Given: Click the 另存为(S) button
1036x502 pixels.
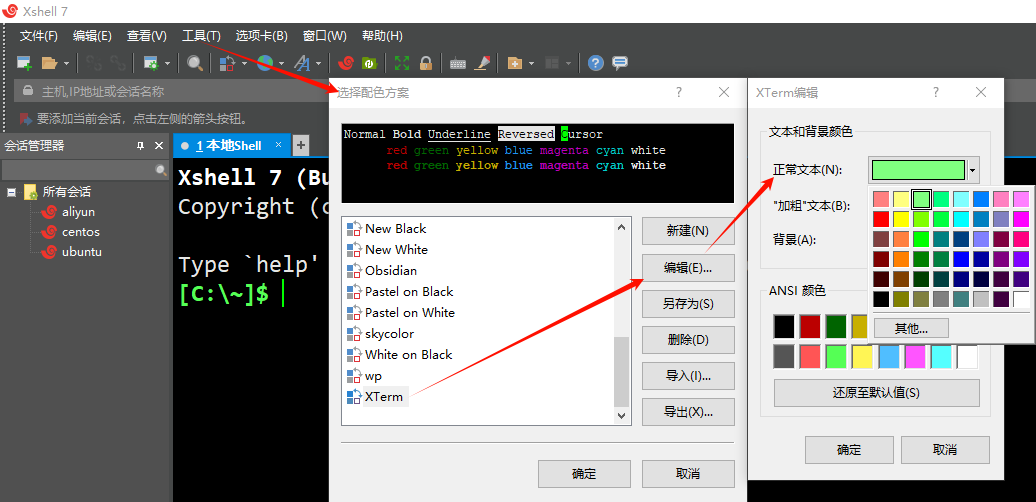Looking at the screenshot, I should coord(688,304).
